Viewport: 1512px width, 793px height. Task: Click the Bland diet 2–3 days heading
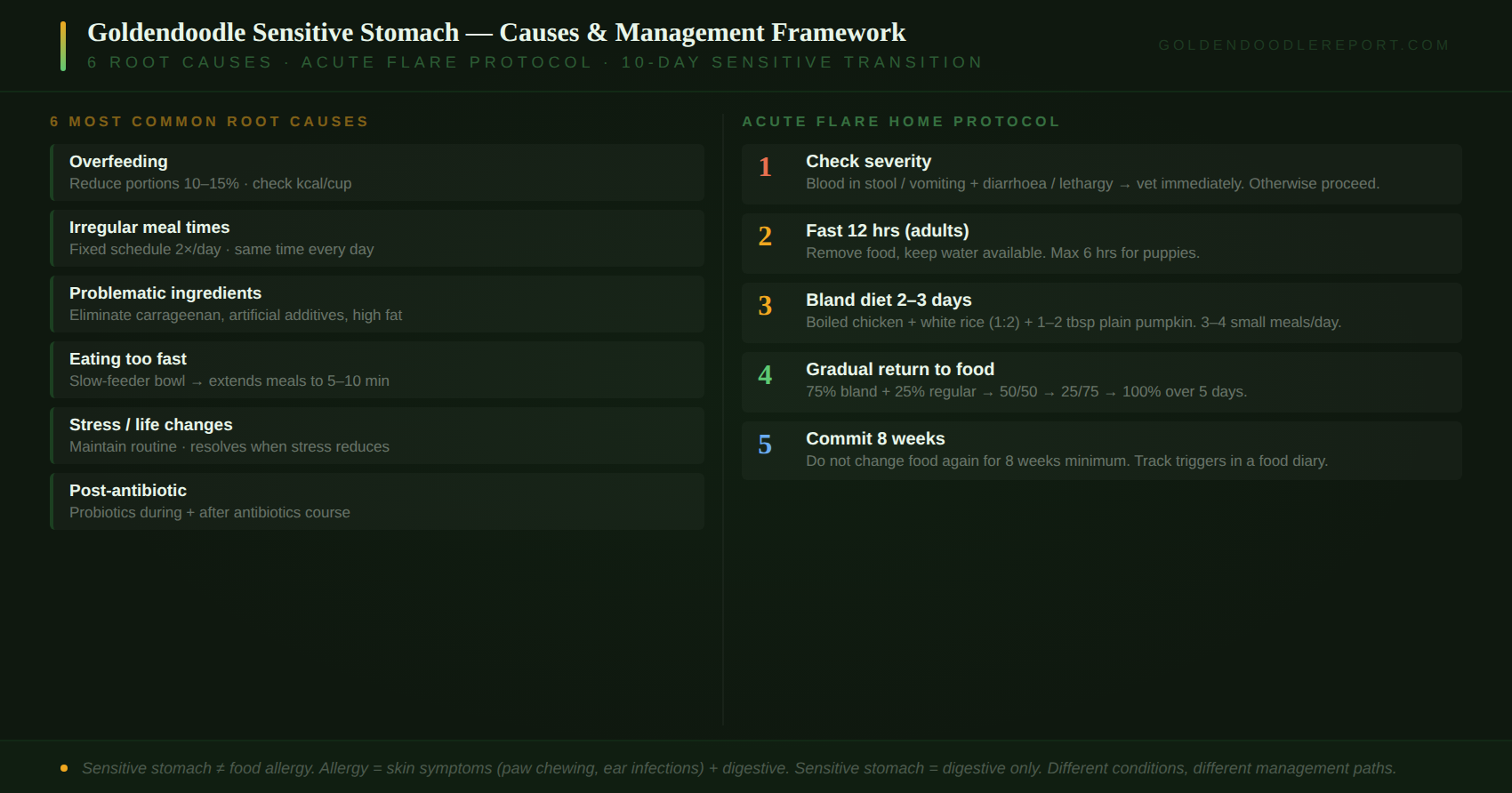click(889, 300)
